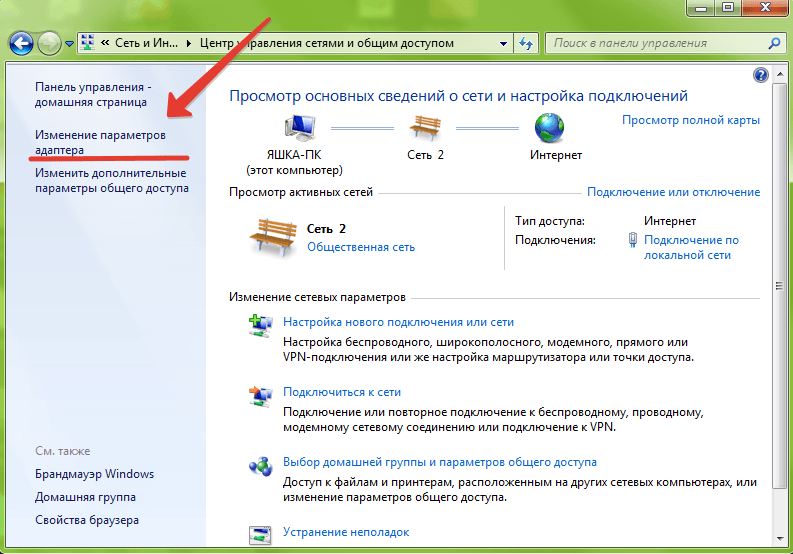The width and height of the screenshot is (793, 554).
Task: Click the Internet globe icon
Action: pyautogui.click(x=549, y=127)
